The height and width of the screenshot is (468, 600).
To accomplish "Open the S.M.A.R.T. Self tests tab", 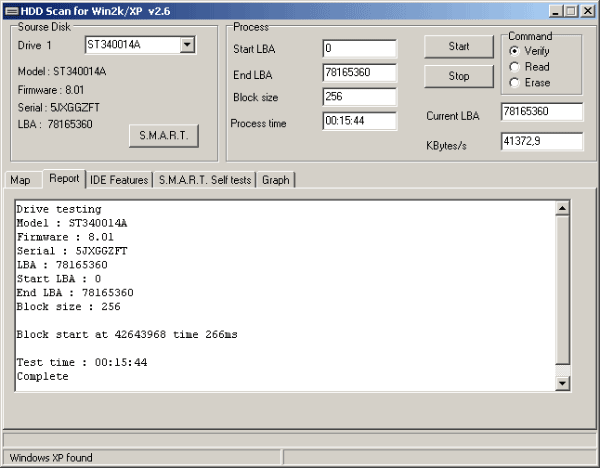I will tap(205, 180).
